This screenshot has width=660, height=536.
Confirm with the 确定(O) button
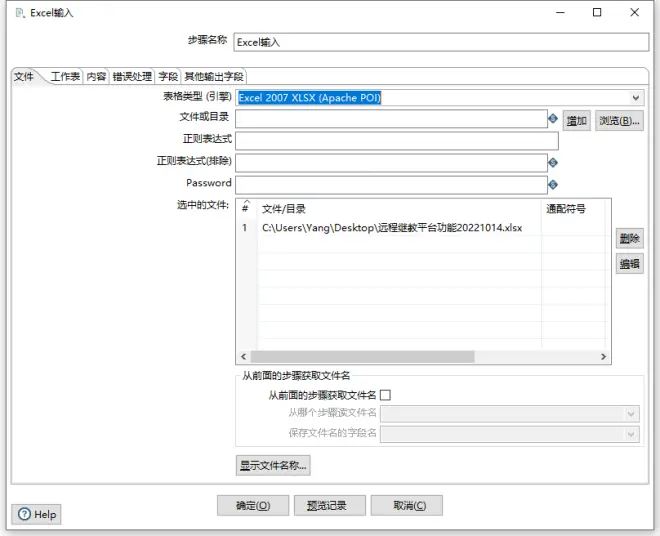253,505
